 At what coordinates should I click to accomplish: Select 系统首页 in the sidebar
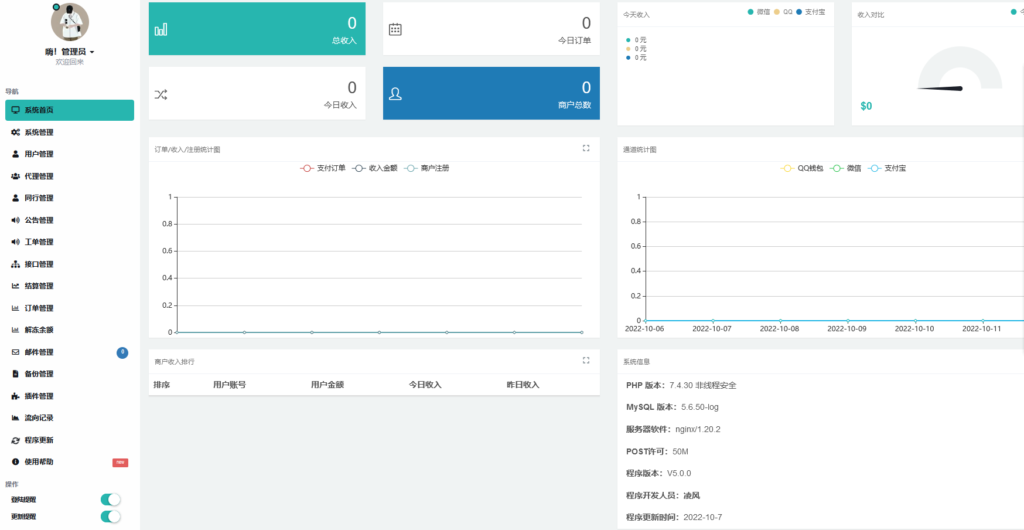click(69, 110)
